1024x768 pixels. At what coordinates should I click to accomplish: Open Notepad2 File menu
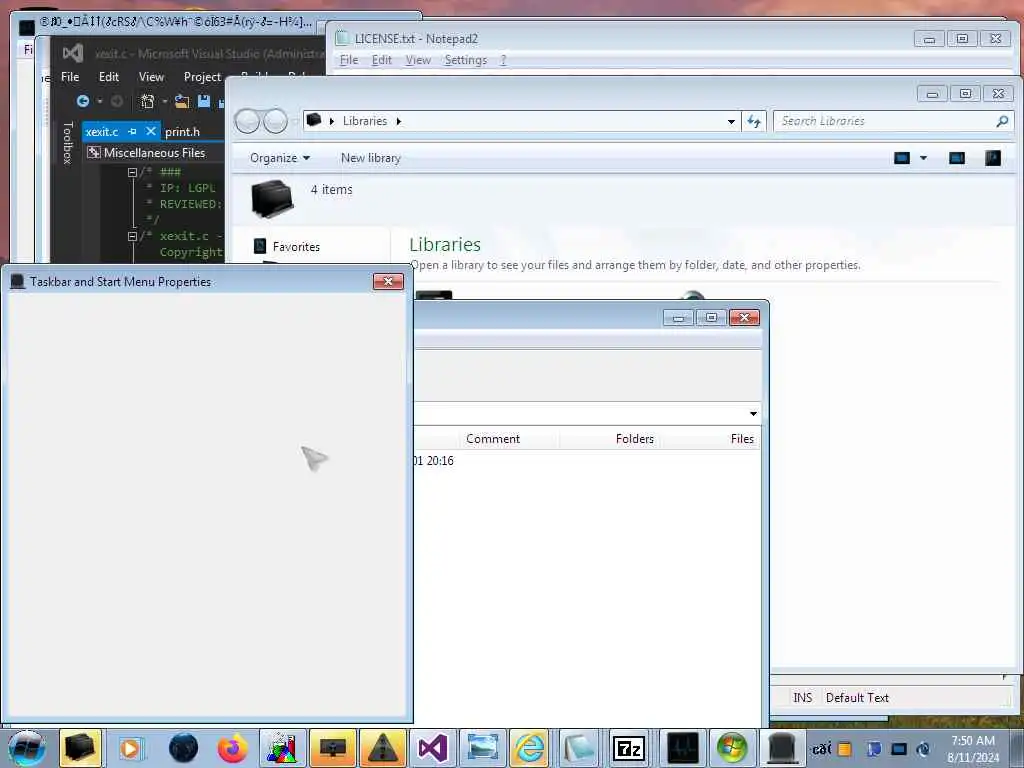(x=349, y=60)
